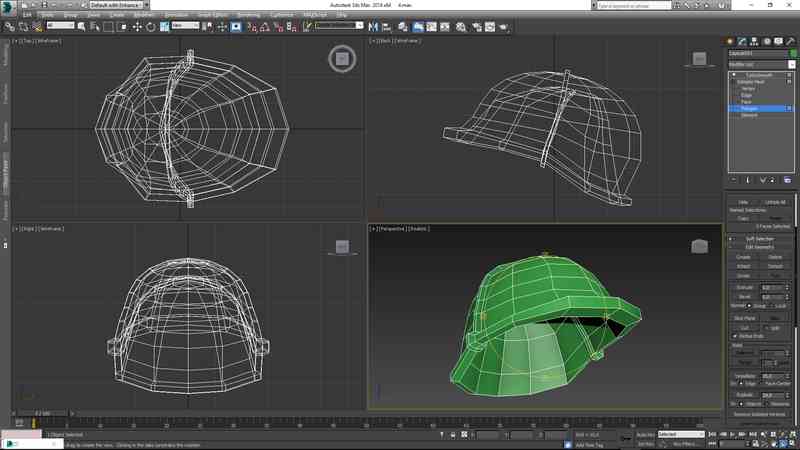Click the Make Unique icon below the stack
This screenshot has height=450, width=800.
pyautogui.click(x=762, y=180)
